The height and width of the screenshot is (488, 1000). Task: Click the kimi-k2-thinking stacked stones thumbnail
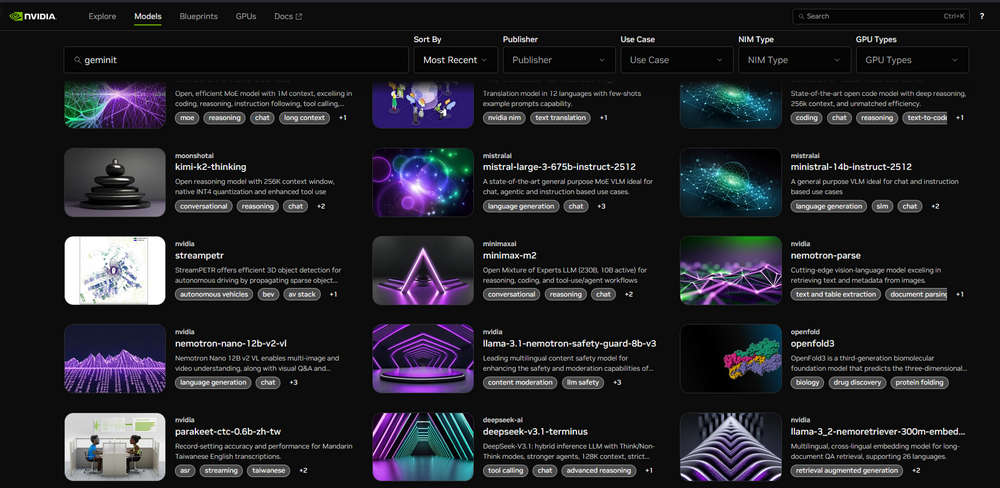[115, 182]
